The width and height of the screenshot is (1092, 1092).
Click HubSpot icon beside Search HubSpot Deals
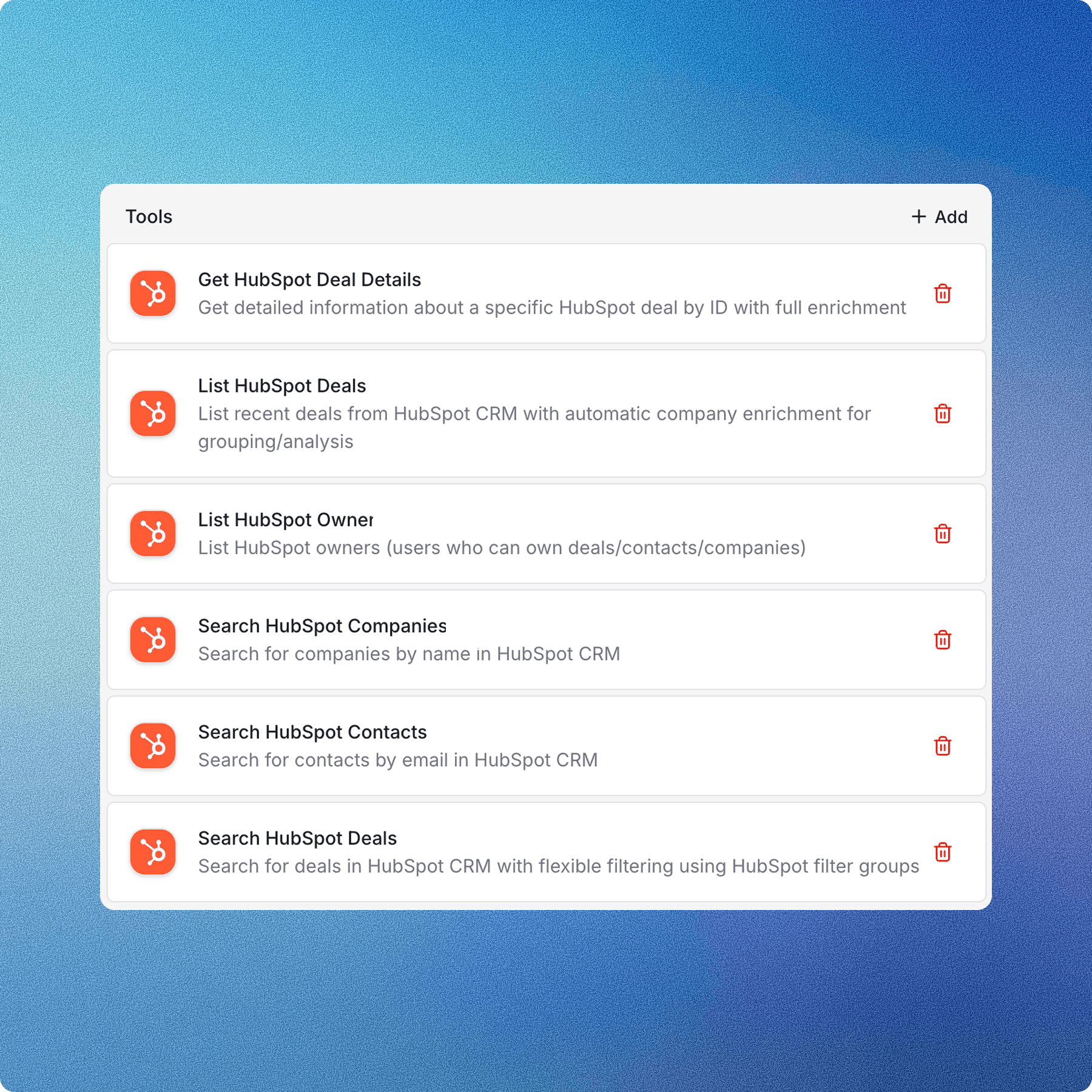pos(153,852)
